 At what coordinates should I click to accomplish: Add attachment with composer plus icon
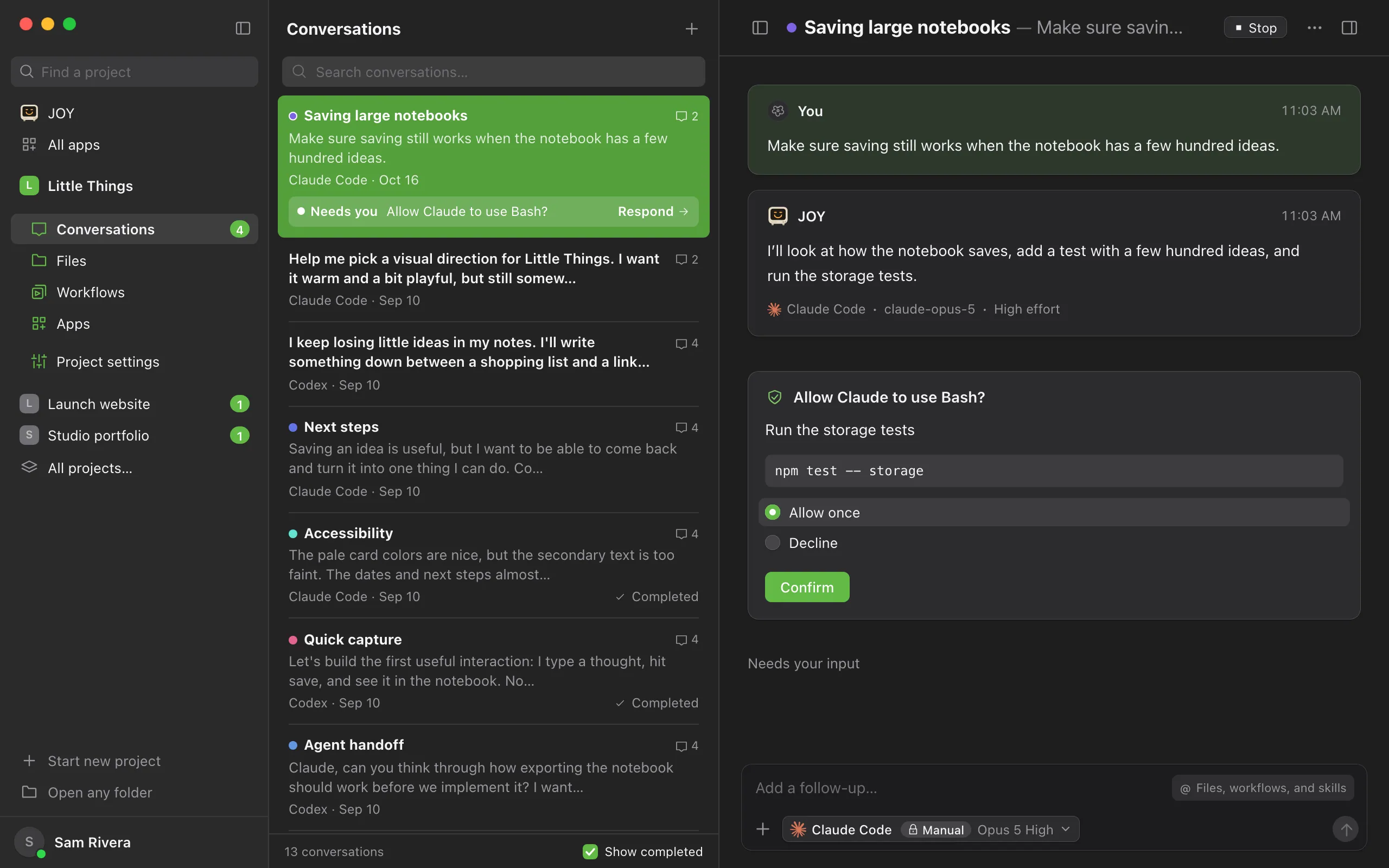pos(763,829)
